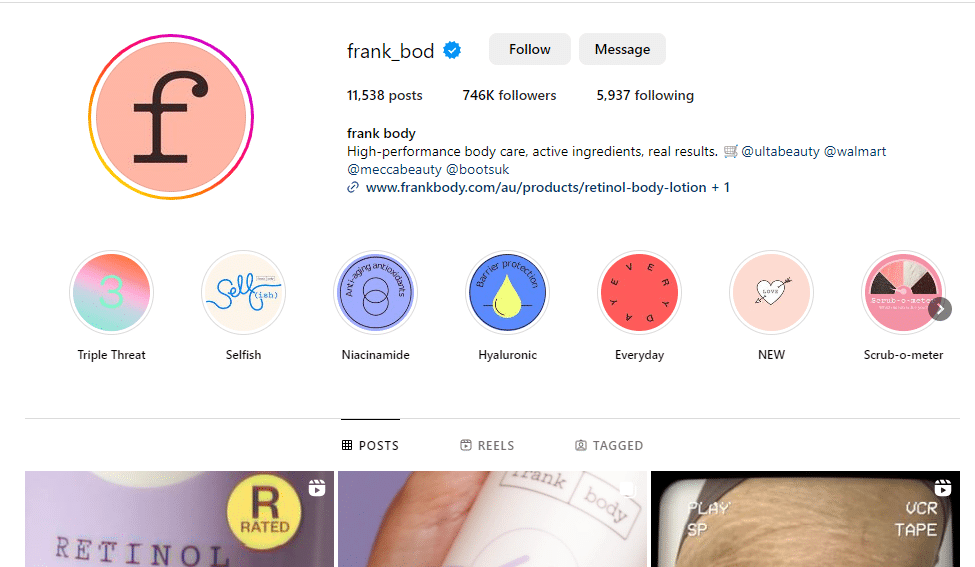Screen dimensions: 975x567
Task: Open the Triple Threat story highlight
Action: click(111, 293)
